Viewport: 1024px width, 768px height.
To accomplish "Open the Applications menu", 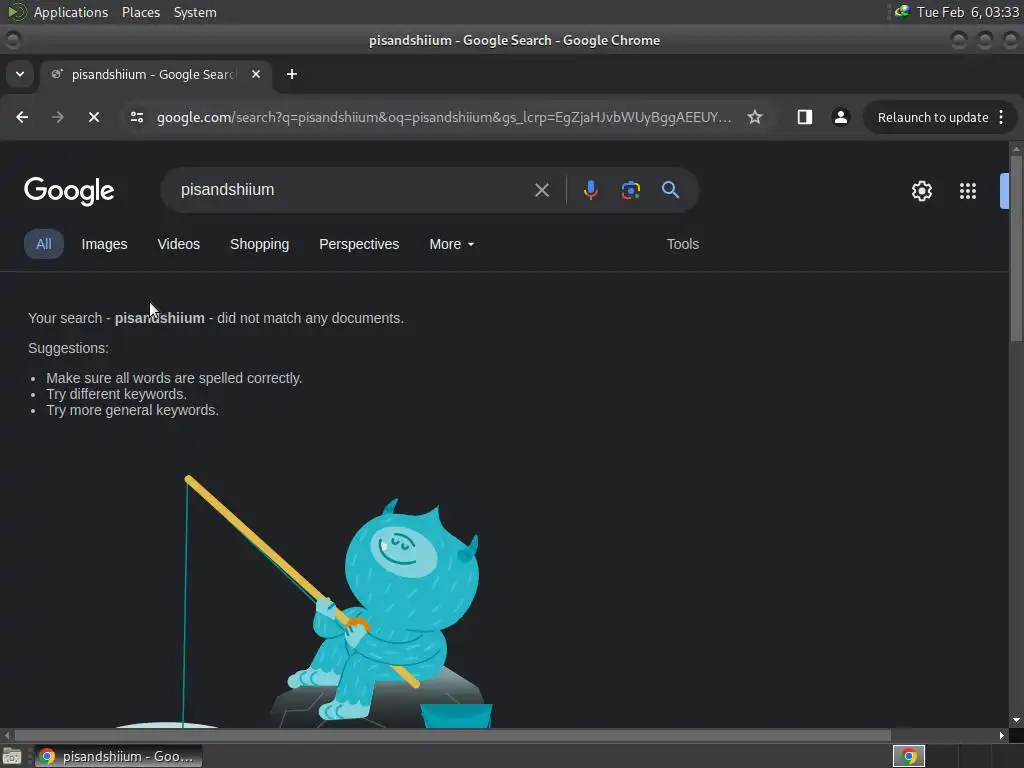I will pos(71,12).
